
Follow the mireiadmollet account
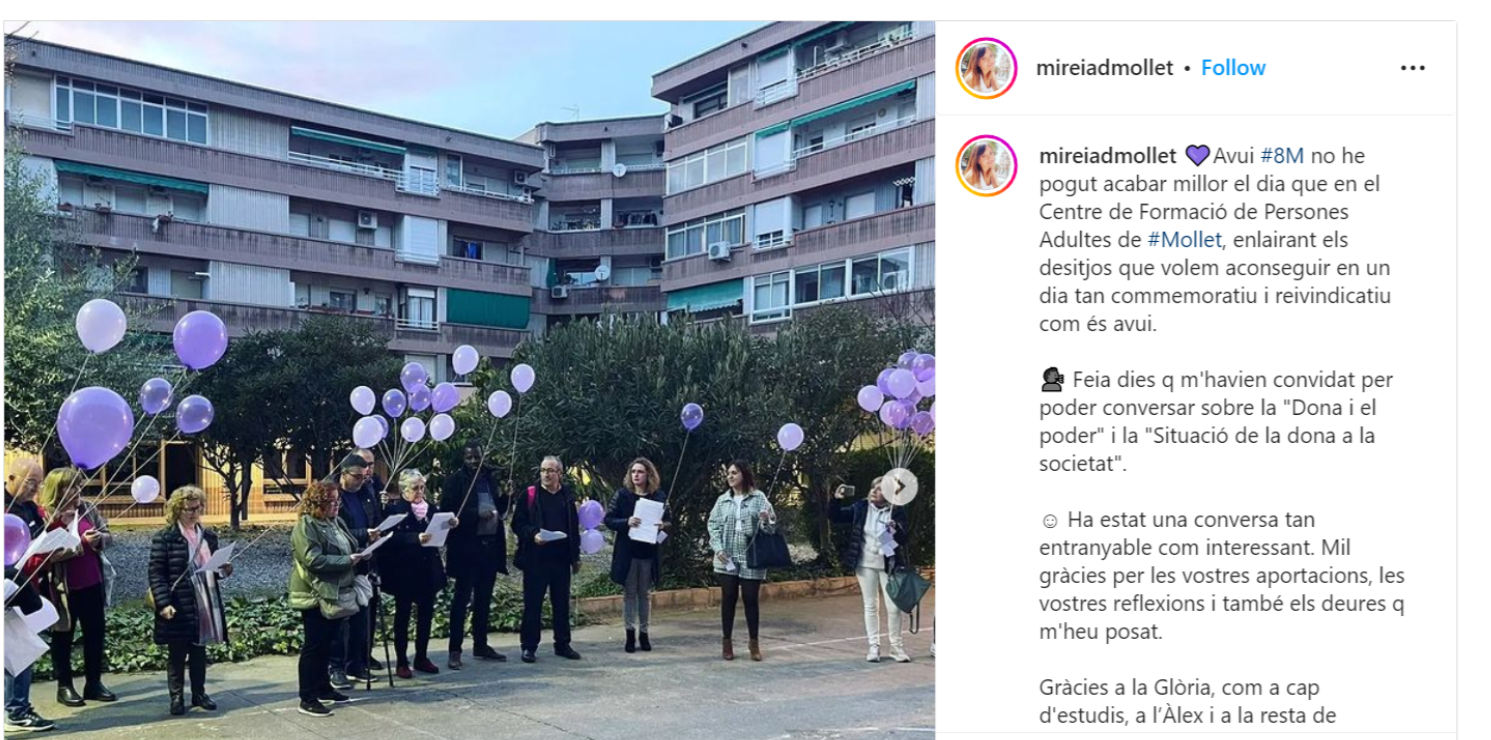click(x=1233, y=68)
